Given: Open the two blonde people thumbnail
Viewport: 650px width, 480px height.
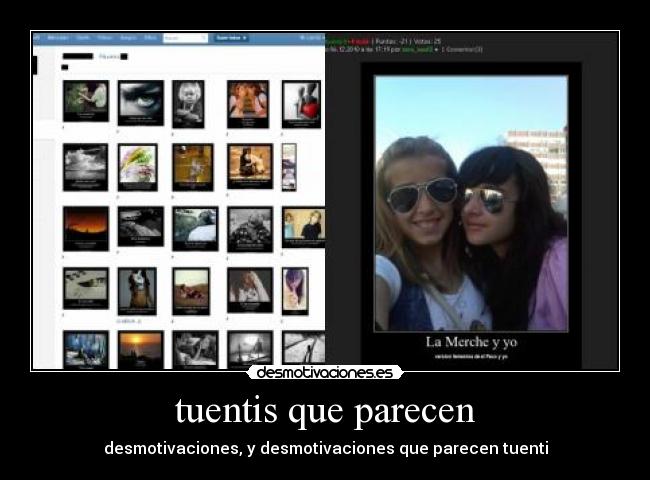Looking at the screenshot, I should 303,227.
